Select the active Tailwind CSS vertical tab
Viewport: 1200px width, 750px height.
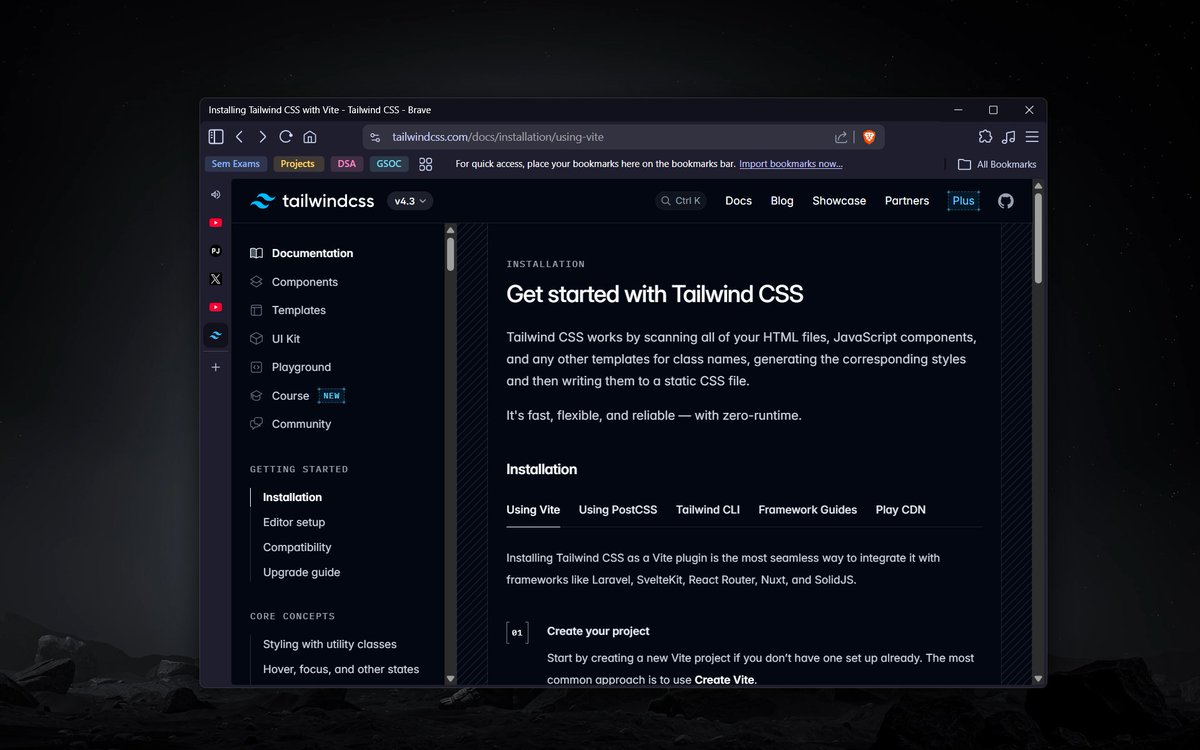[215, 336]
